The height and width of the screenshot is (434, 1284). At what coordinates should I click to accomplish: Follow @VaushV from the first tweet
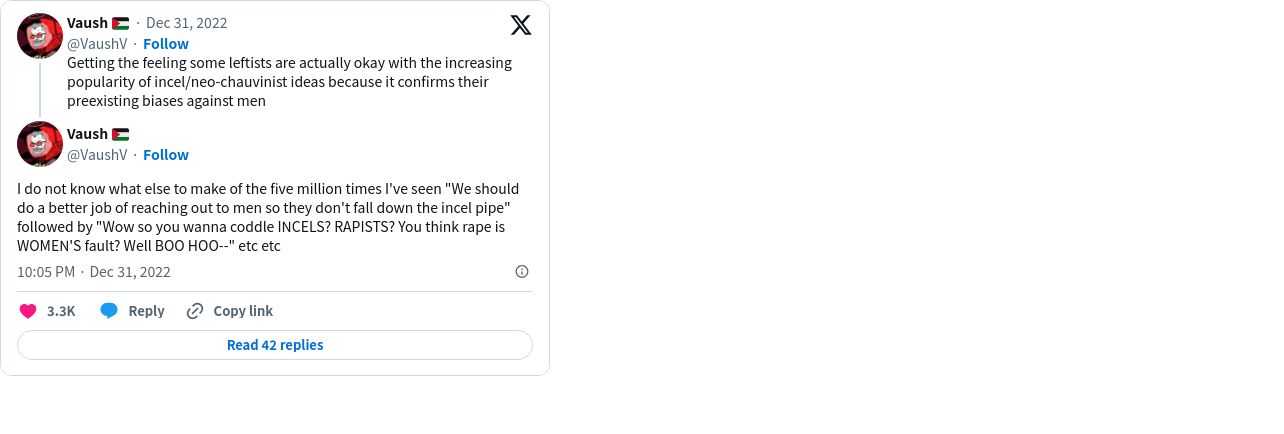tap(166, 44)
